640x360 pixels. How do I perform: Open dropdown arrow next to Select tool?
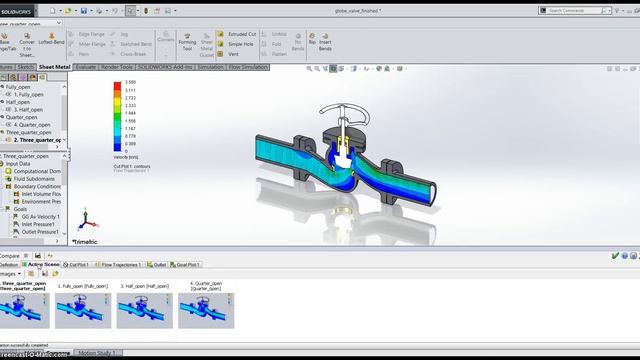(138, 11)
